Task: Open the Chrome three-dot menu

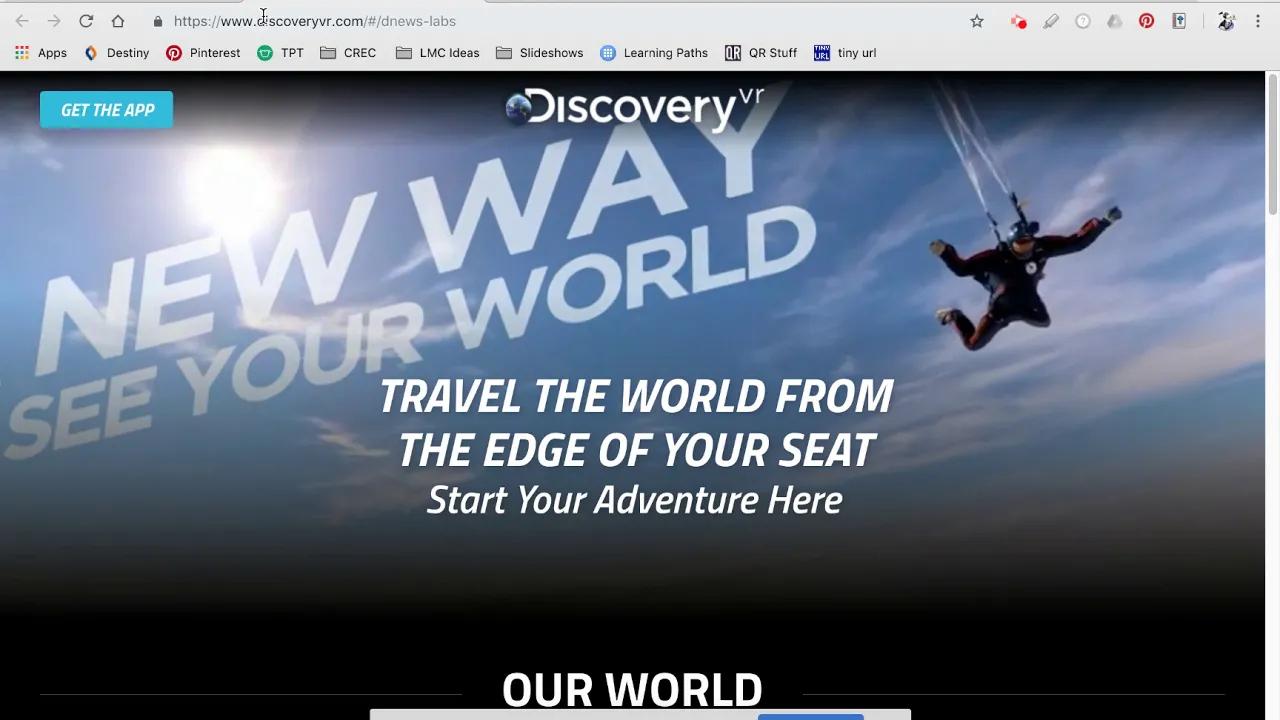Action: tap(1258, 21)
